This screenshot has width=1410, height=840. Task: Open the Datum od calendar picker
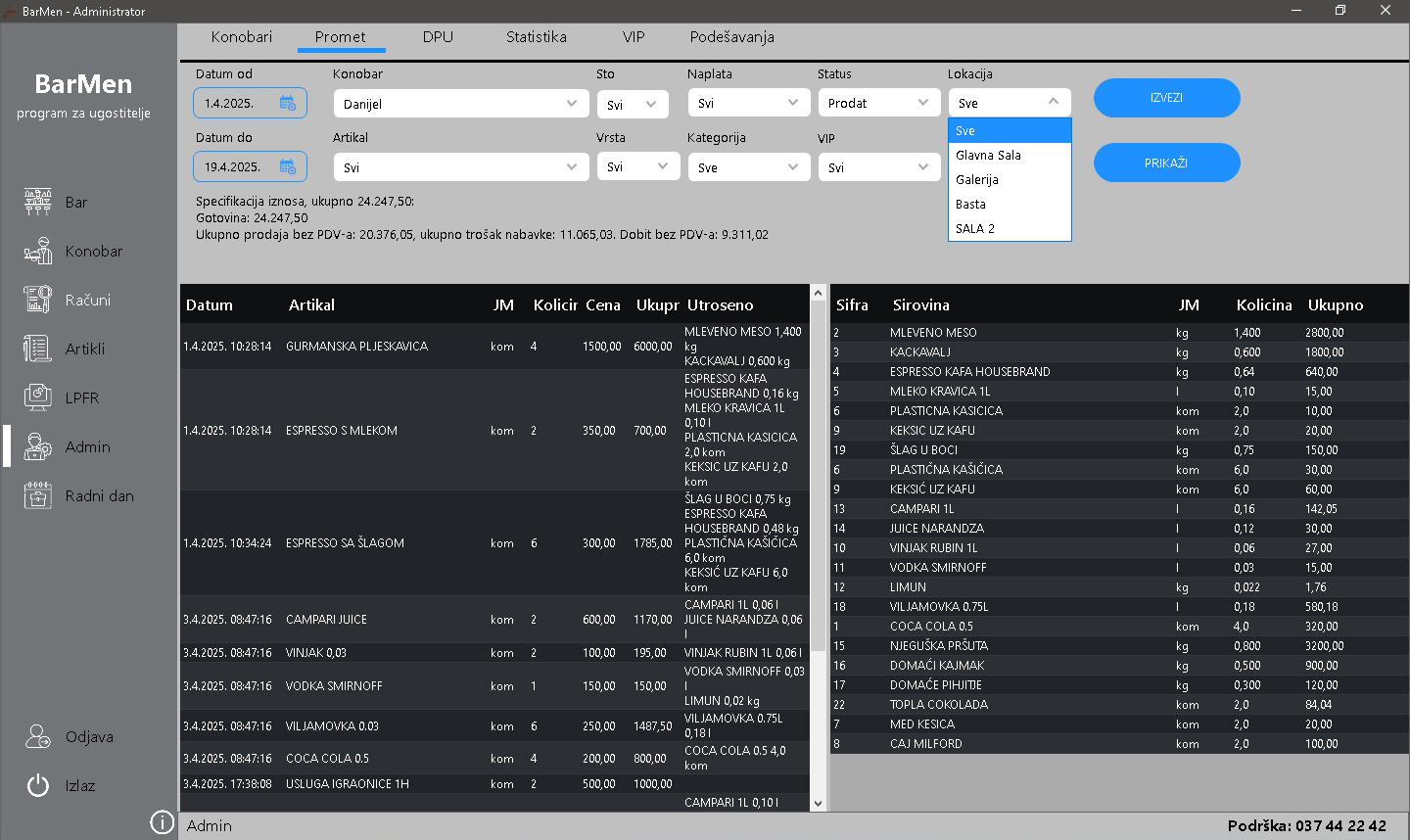(288, 103)
